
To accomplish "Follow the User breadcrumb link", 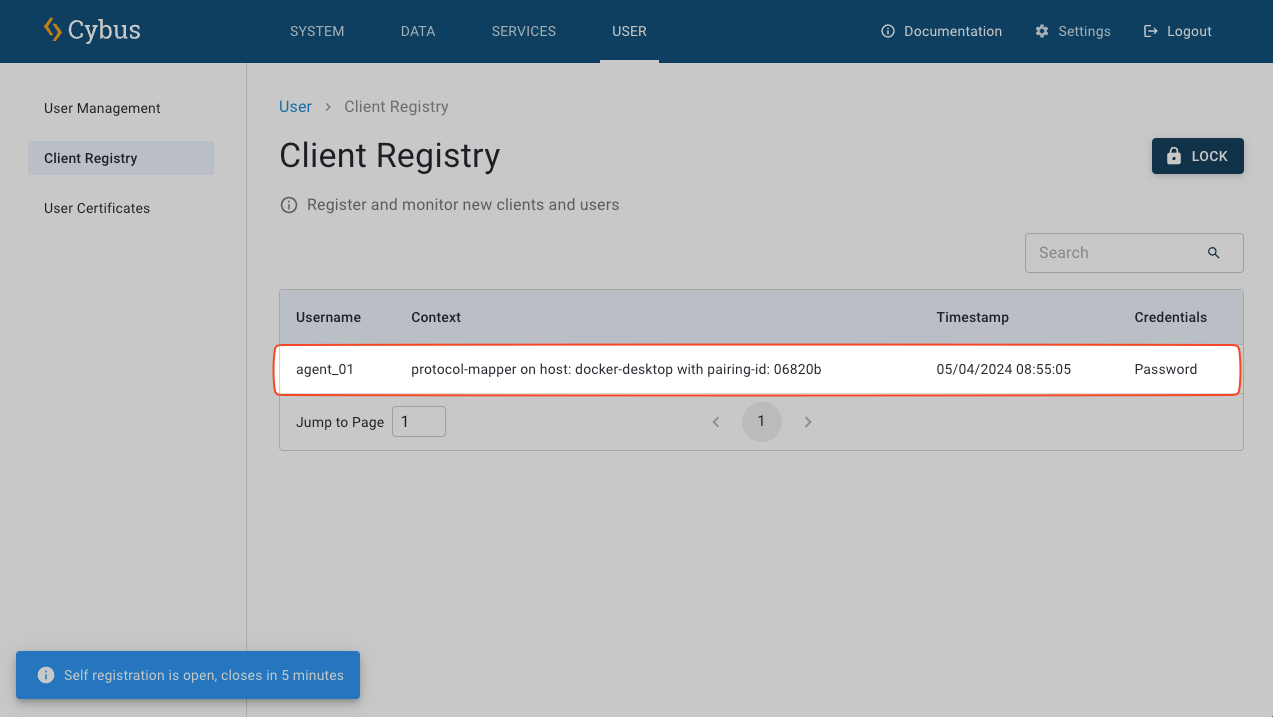I will 295,107.
